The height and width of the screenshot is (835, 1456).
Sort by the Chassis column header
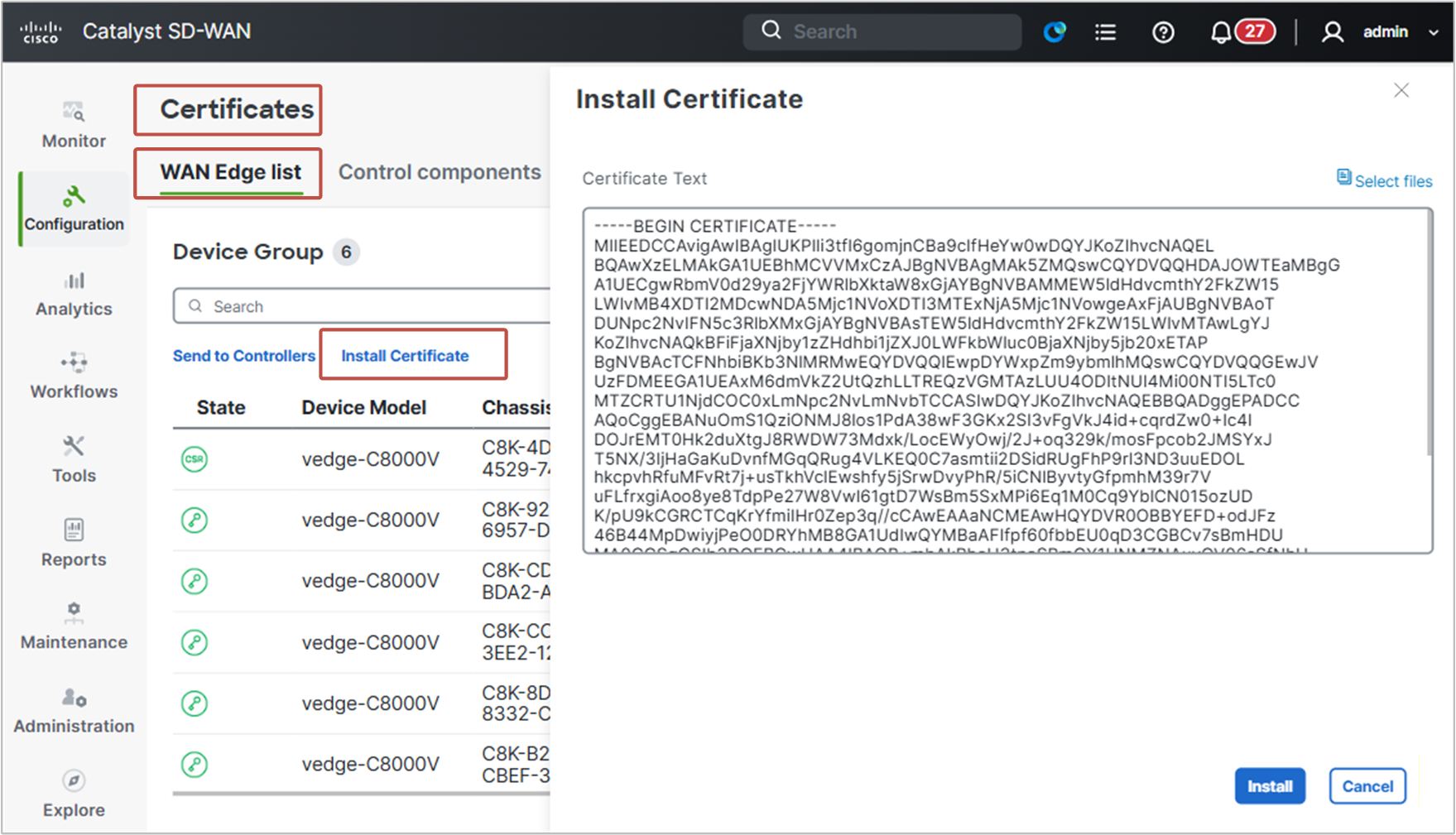tap(516, 407)
